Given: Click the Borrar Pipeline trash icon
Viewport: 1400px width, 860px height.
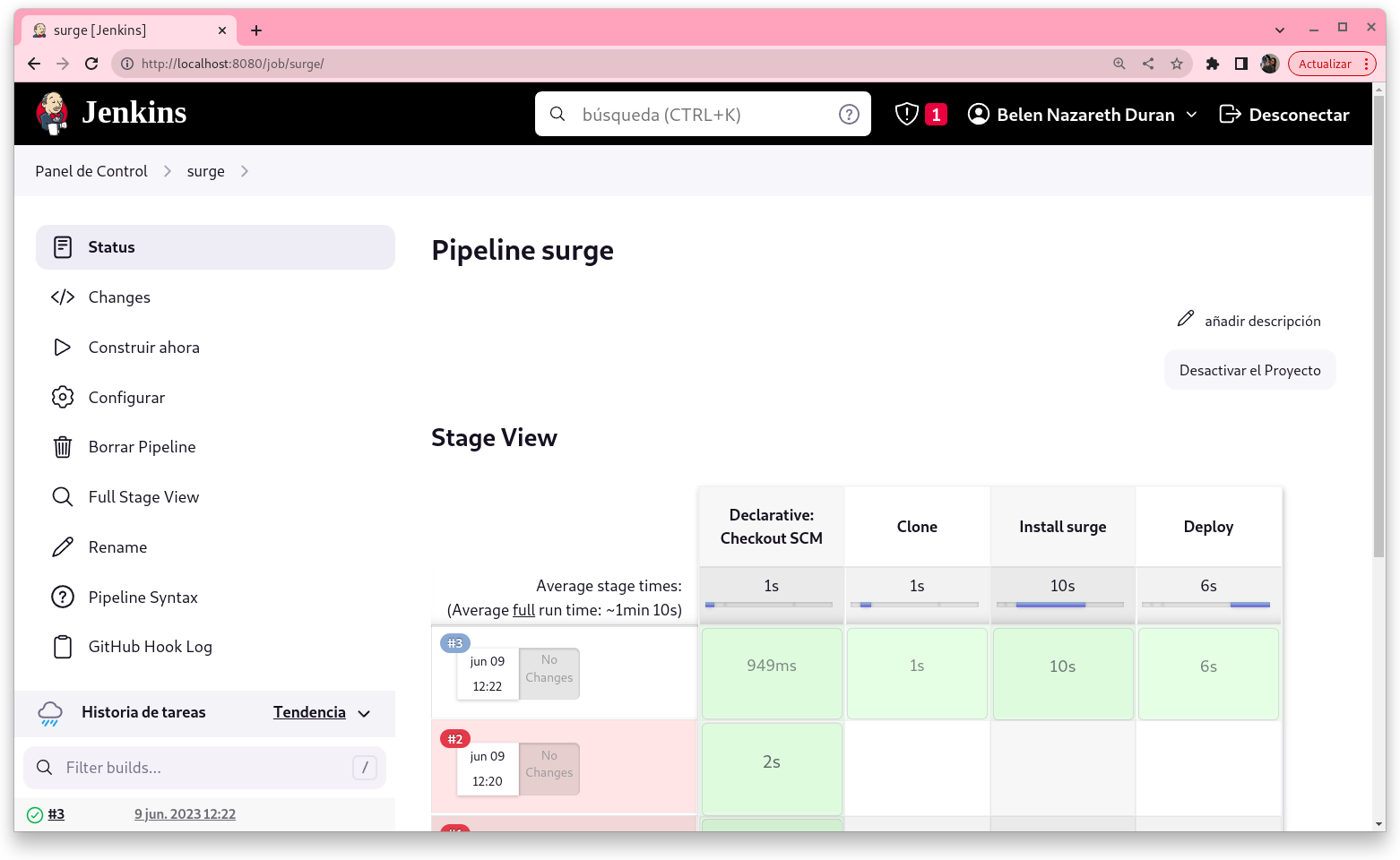Looking at the screenshot, I should (63, 447).
